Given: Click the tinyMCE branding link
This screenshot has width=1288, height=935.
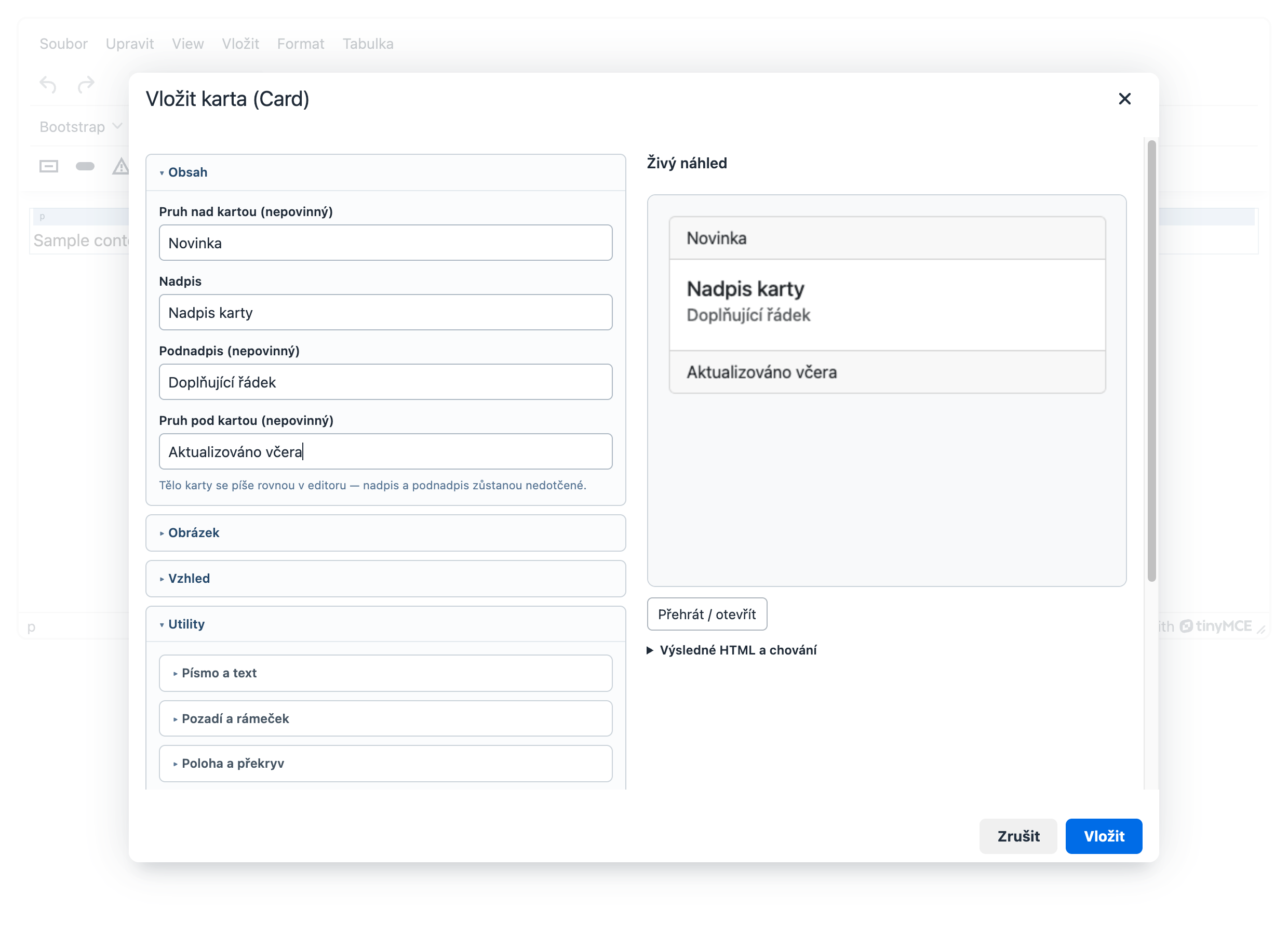Looking at the screenshot, I should pyautogui.click(x=1216, y=626).
